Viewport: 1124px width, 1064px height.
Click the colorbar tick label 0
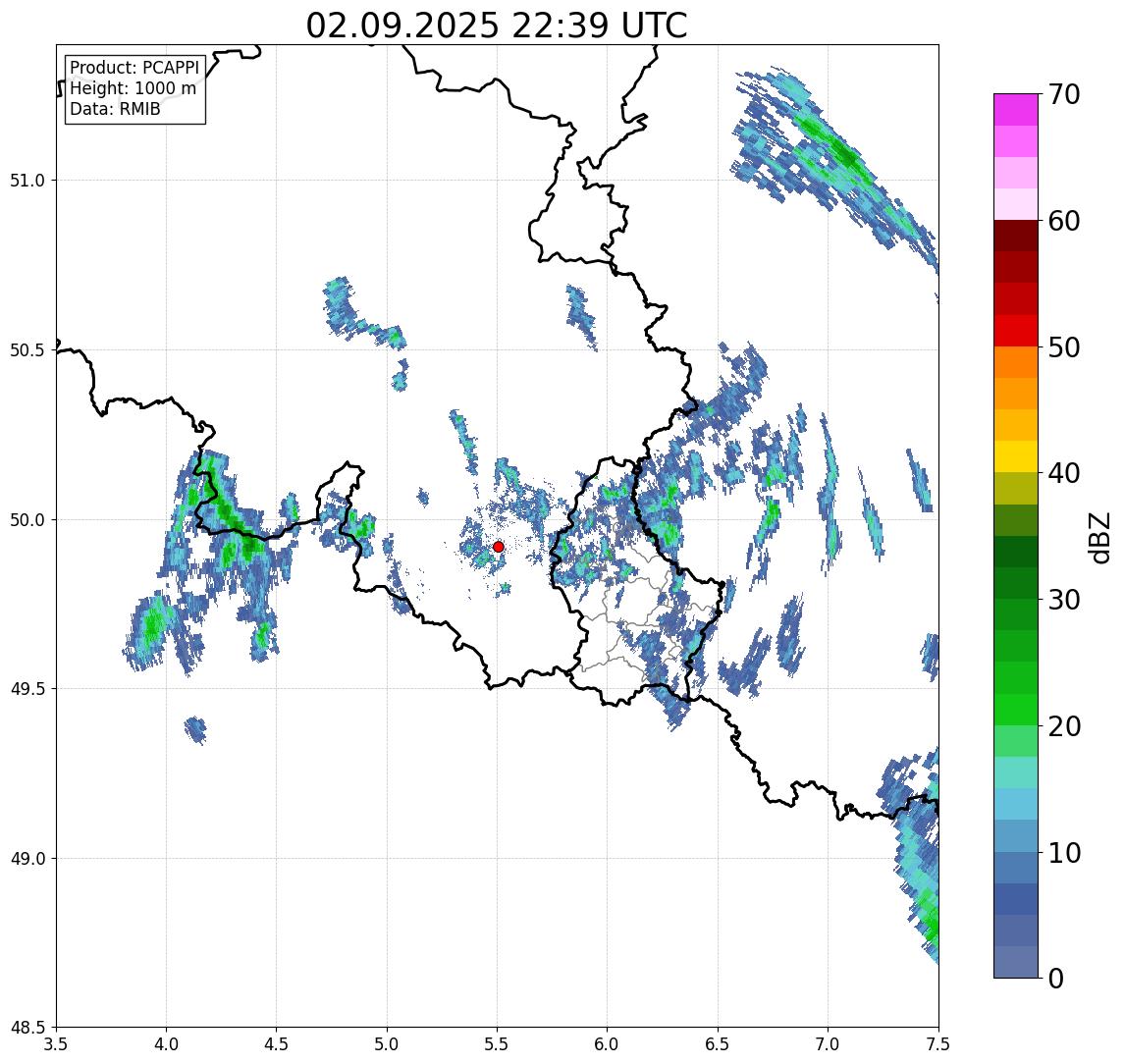(x=1056, y=978)
